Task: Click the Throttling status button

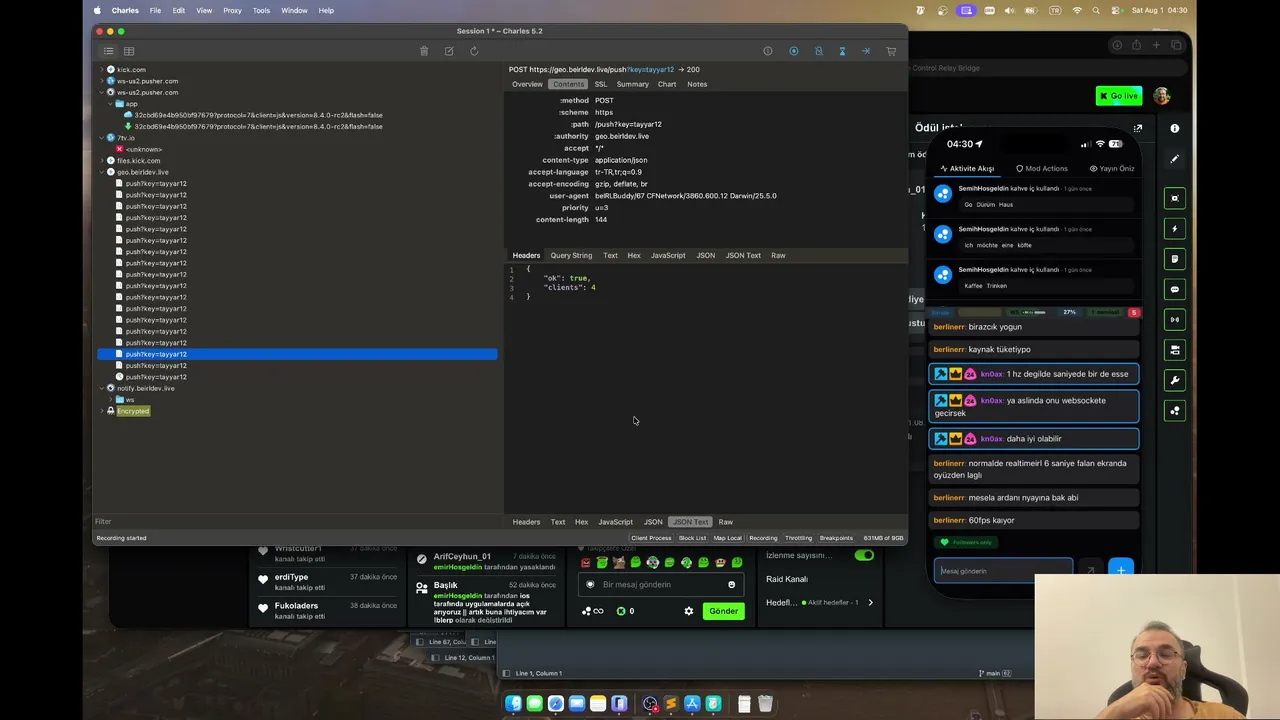Action: (x=798, y=538)
